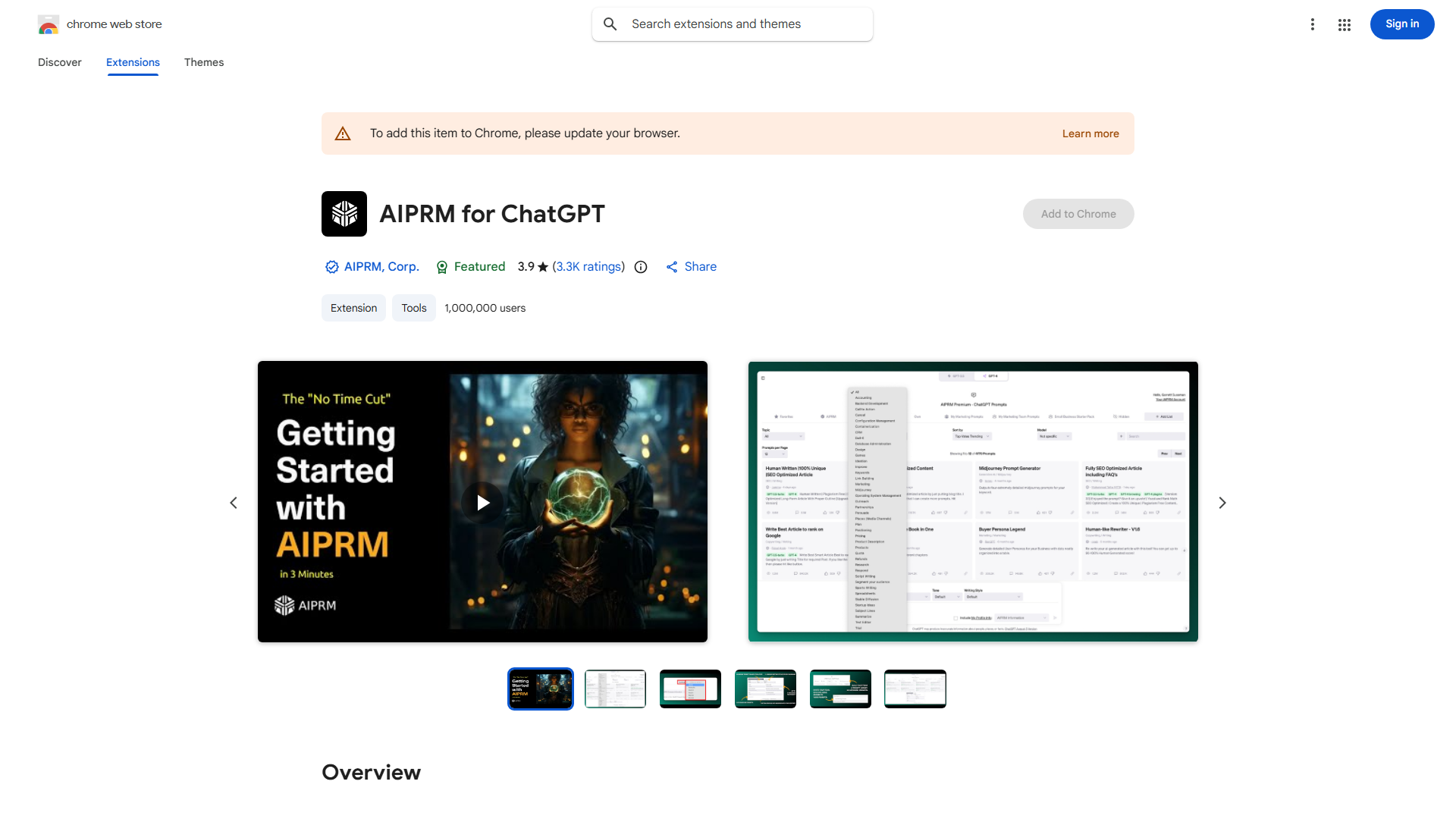Open the three-dot more options menu
Viewport: 1456px width, 819px height.
coord(1313,24)
